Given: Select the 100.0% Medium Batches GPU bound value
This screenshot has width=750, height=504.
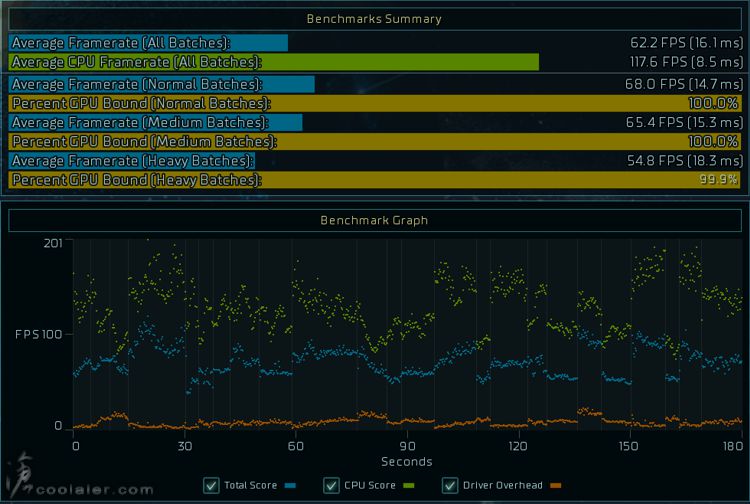Looking at the screenshot, I should 713,142.
